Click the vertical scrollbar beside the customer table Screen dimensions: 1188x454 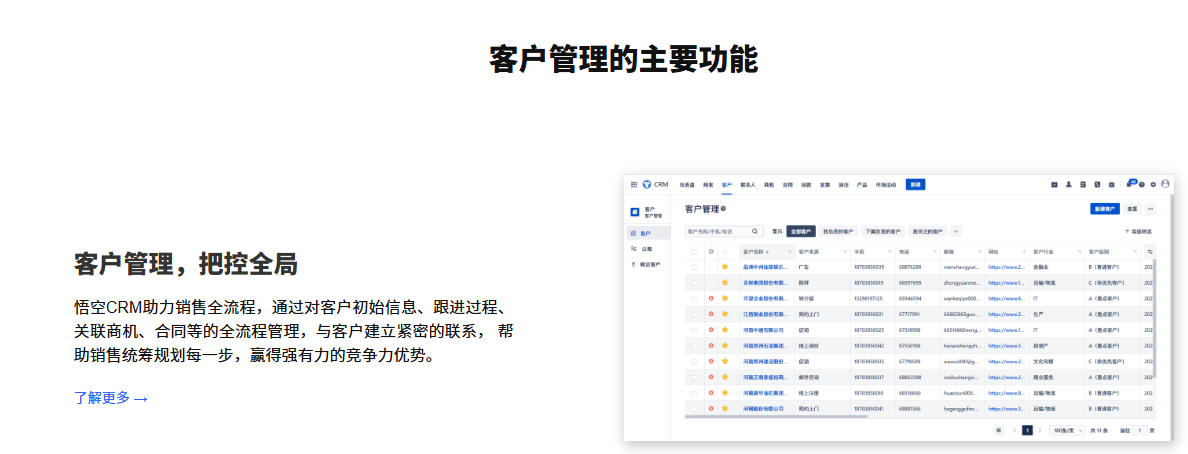[1155, 318]
